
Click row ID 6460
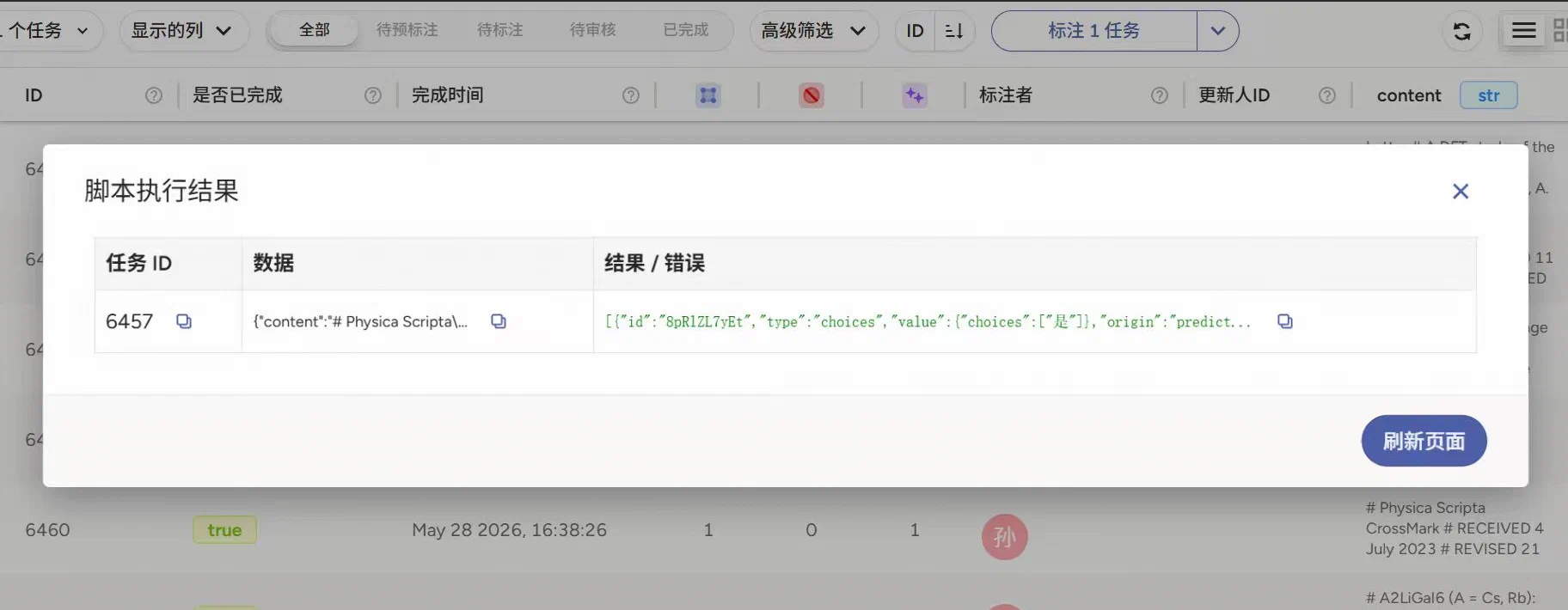point(47,530)
